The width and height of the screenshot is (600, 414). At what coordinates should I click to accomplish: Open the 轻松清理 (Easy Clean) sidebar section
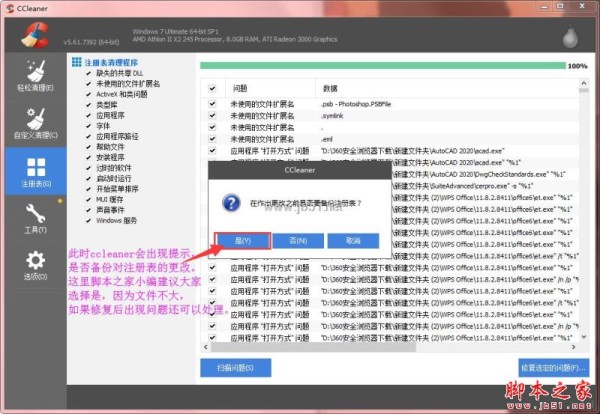34,77
